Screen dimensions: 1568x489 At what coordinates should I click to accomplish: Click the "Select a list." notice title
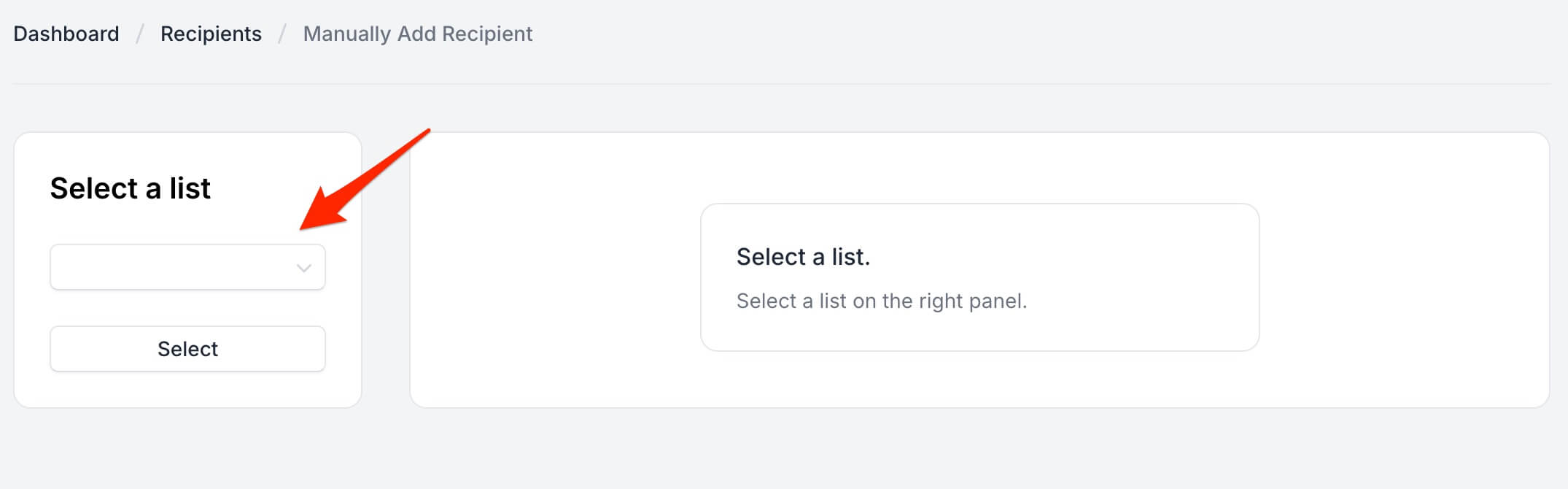(x=803, y=257)
